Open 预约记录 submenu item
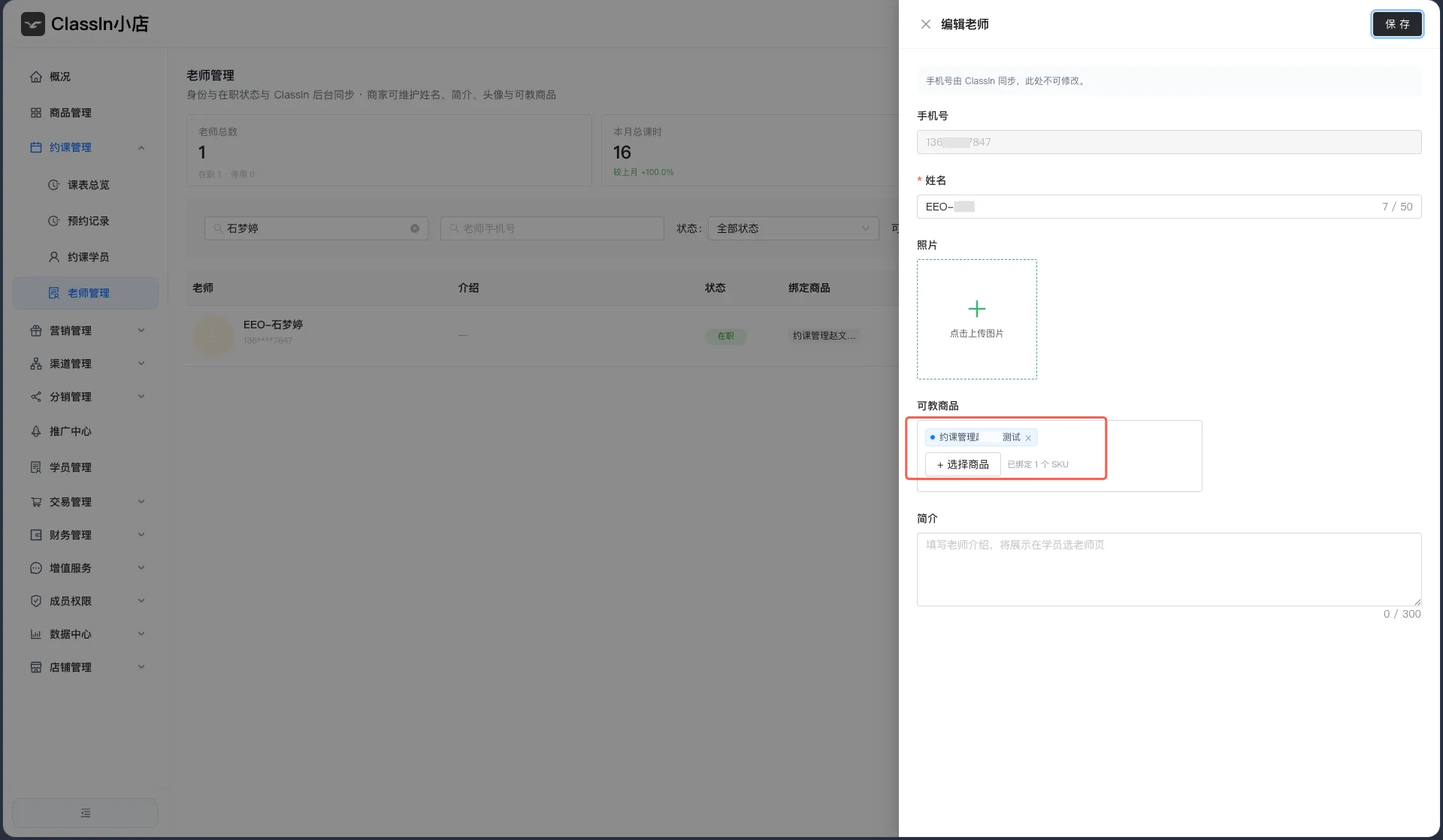 point(85,221)
